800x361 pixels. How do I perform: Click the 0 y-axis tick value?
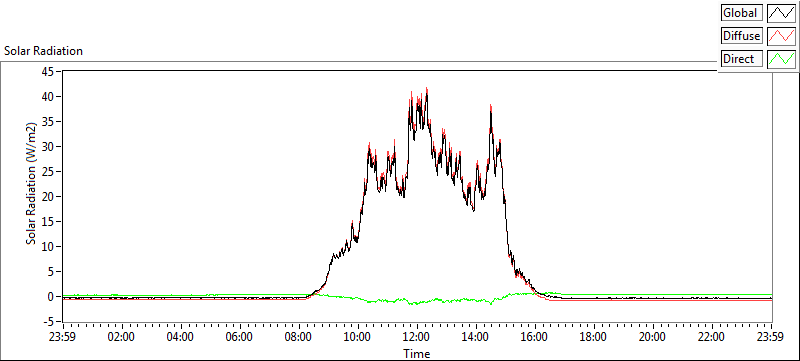(51, 296)
